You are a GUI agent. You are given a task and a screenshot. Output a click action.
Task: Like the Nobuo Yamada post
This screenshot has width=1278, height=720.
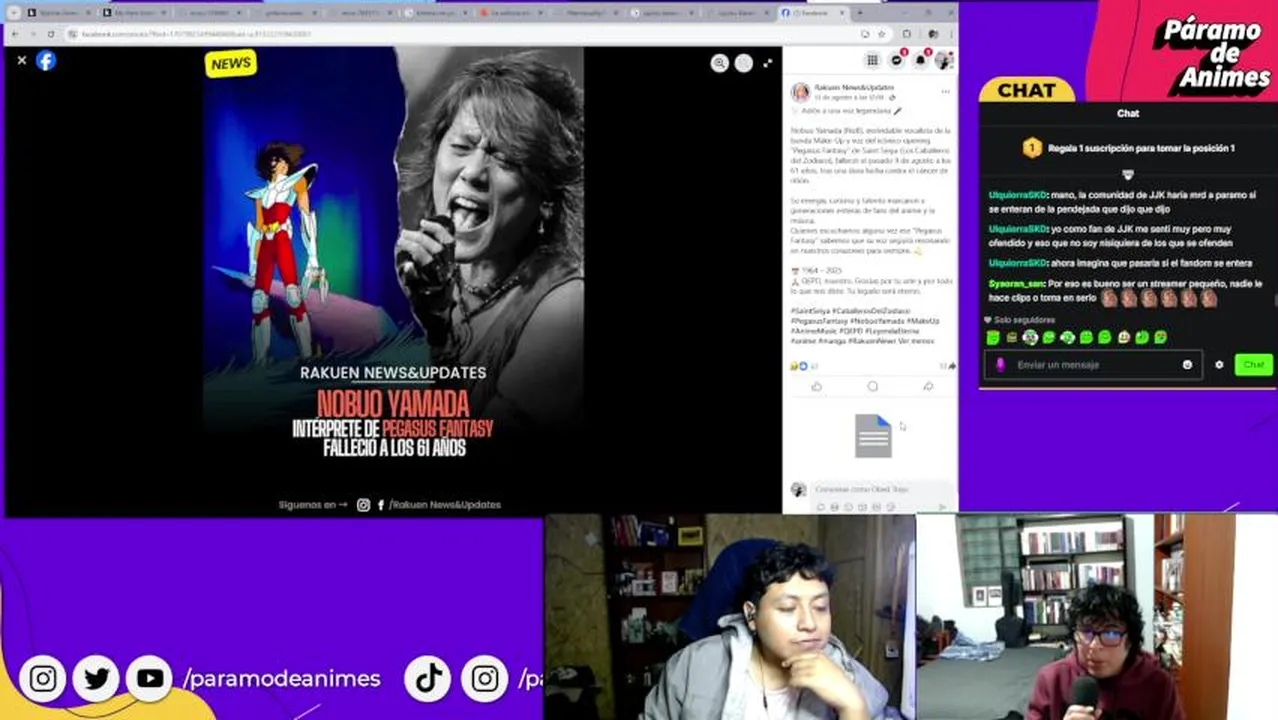816,386
